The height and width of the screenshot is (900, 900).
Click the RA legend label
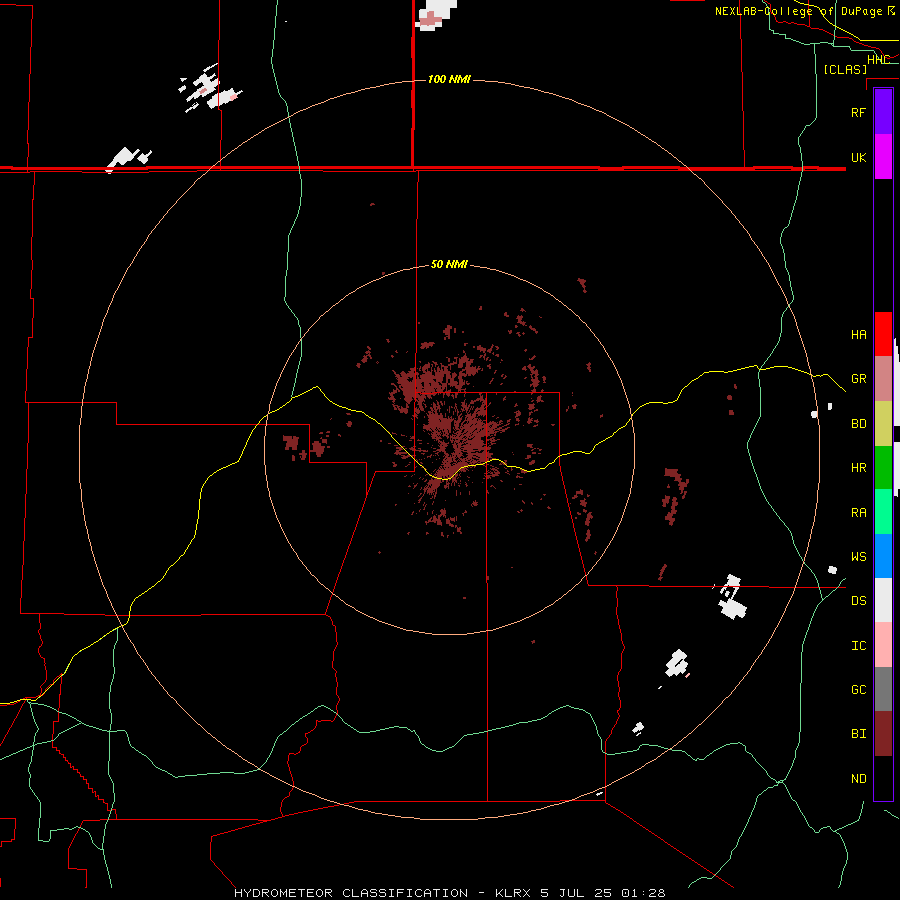point(858,513)
